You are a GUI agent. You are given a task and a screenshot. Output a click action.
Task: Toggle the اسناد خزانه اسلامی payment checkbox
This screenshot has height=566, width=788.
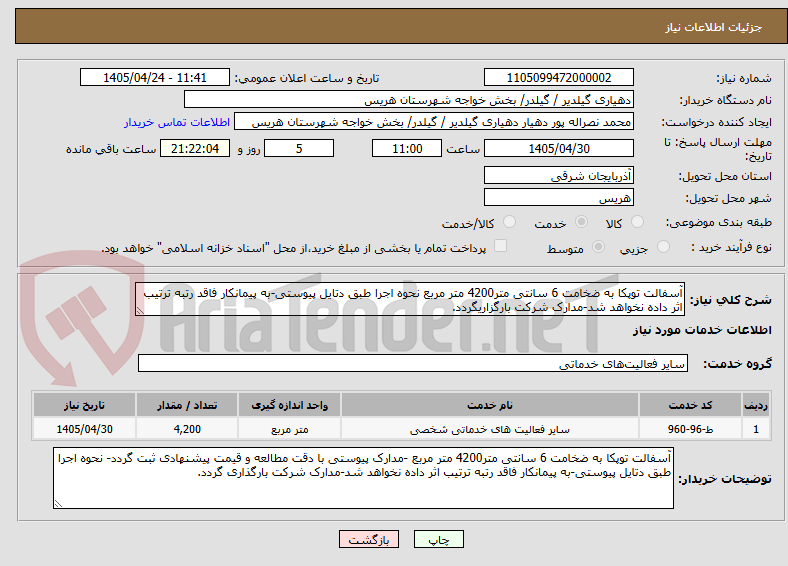500,246
